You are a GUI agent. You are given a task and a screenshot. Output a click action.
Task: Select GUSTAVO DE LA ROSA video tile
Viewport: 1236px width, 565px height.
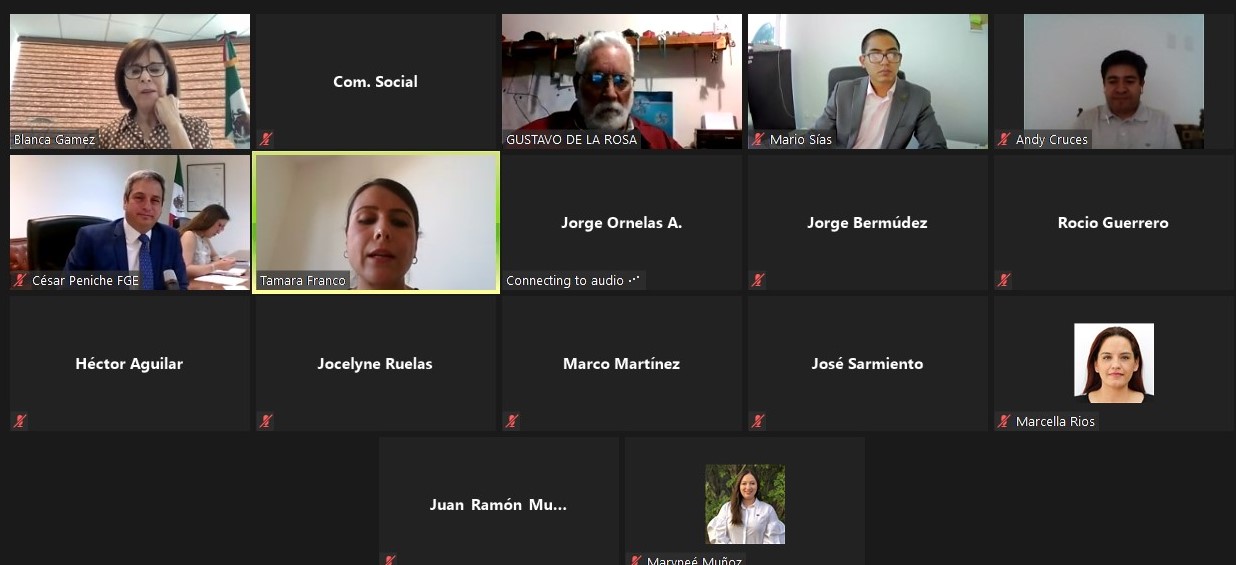[622, 81]
